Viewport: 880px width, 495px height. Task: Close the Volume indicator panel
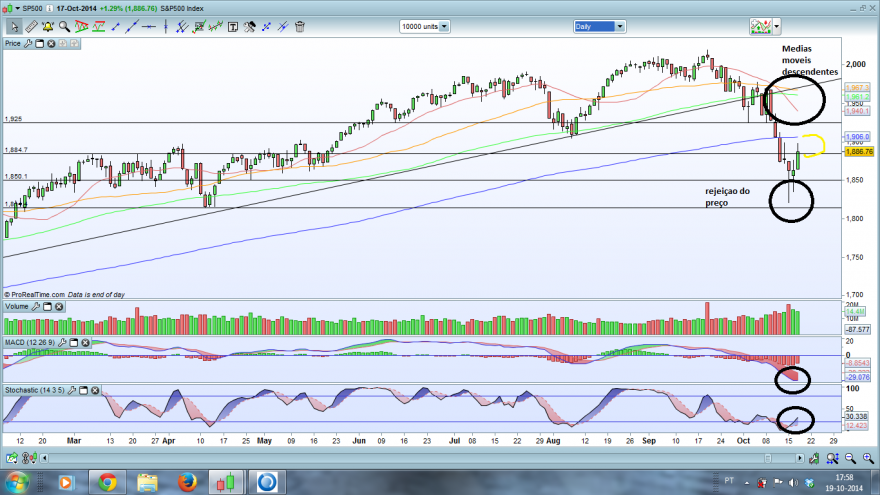[59, 306]
